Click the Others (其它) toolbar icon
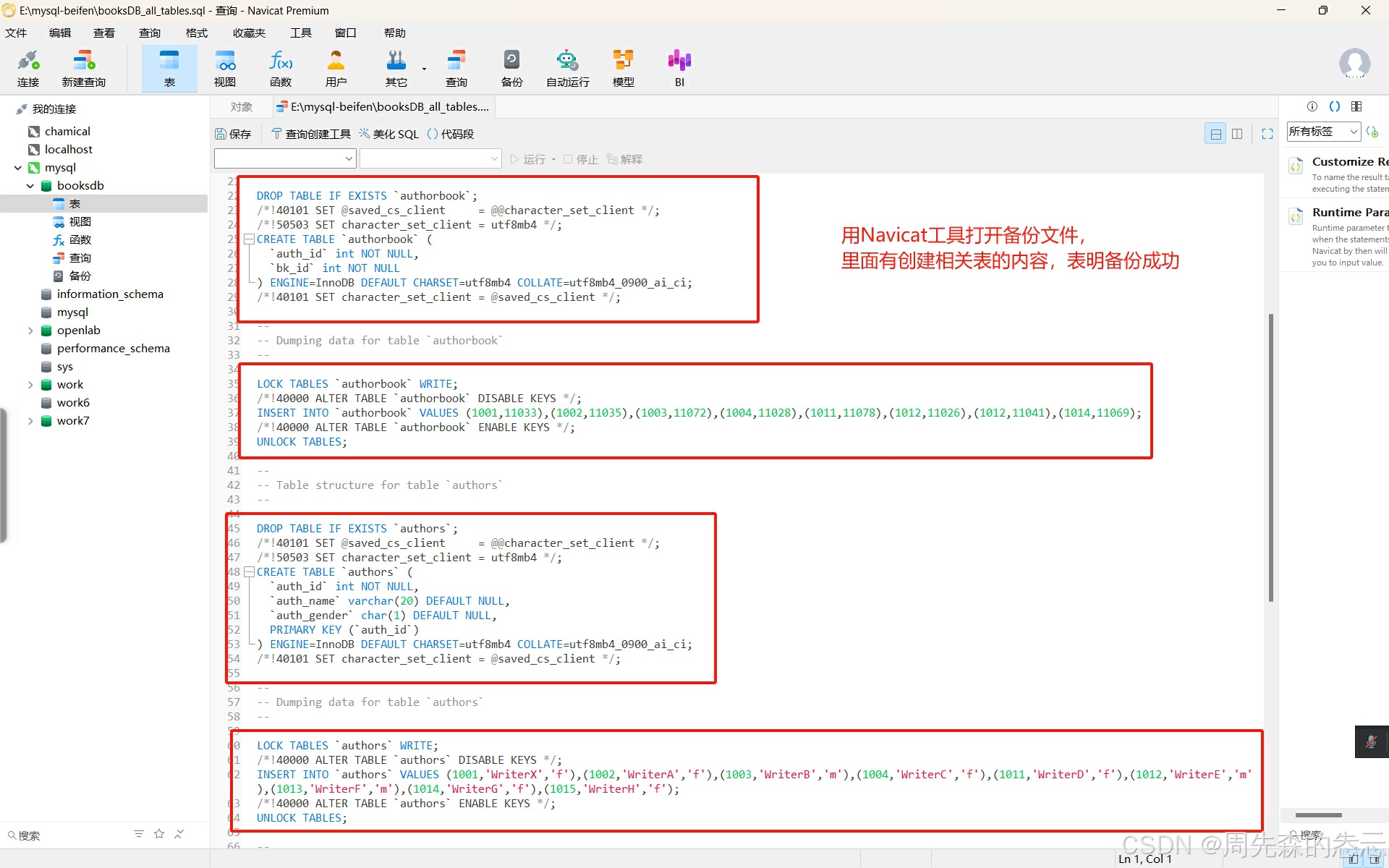Image resolution: width=1389 pixels, height=868 pixels. point(396,69)
